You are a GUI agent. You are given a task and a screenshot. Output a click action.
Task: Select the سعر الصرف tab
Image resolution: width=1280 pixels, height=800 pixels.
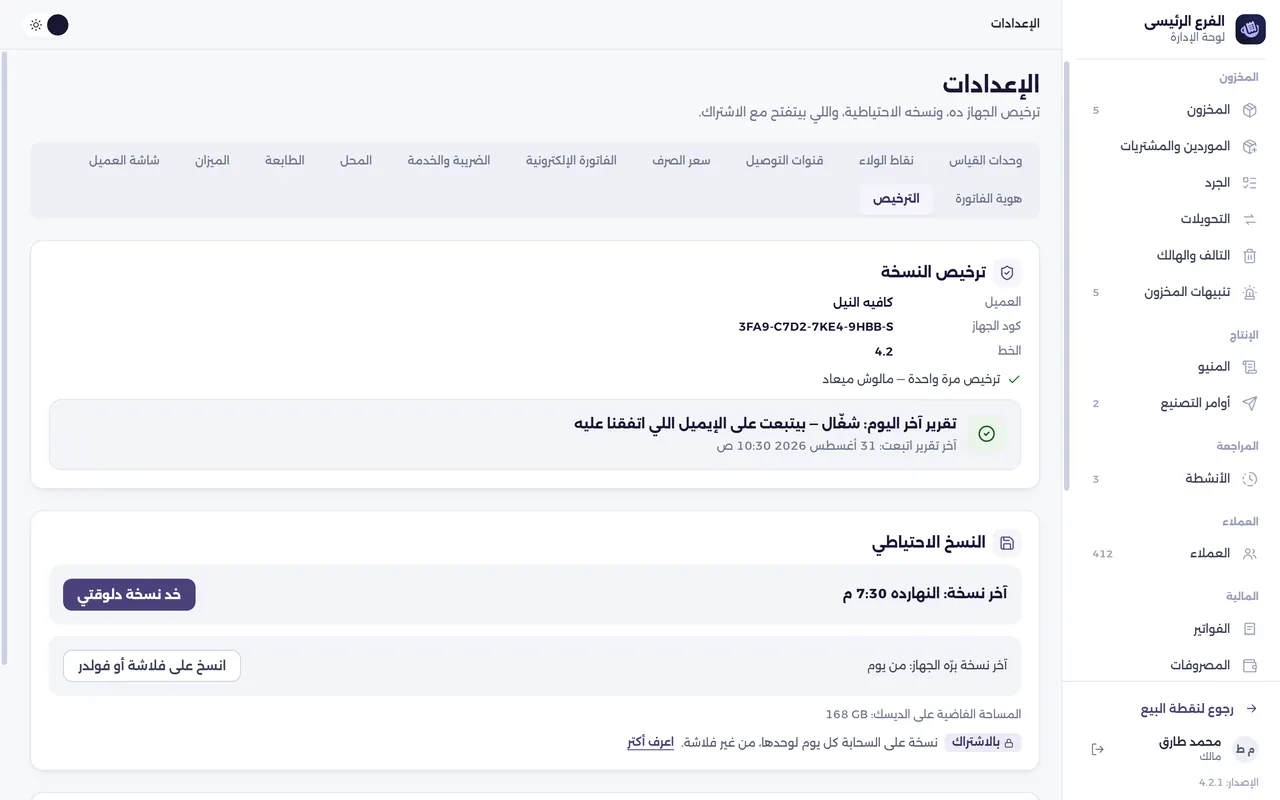pyautogui.click(x=681, y=161)
